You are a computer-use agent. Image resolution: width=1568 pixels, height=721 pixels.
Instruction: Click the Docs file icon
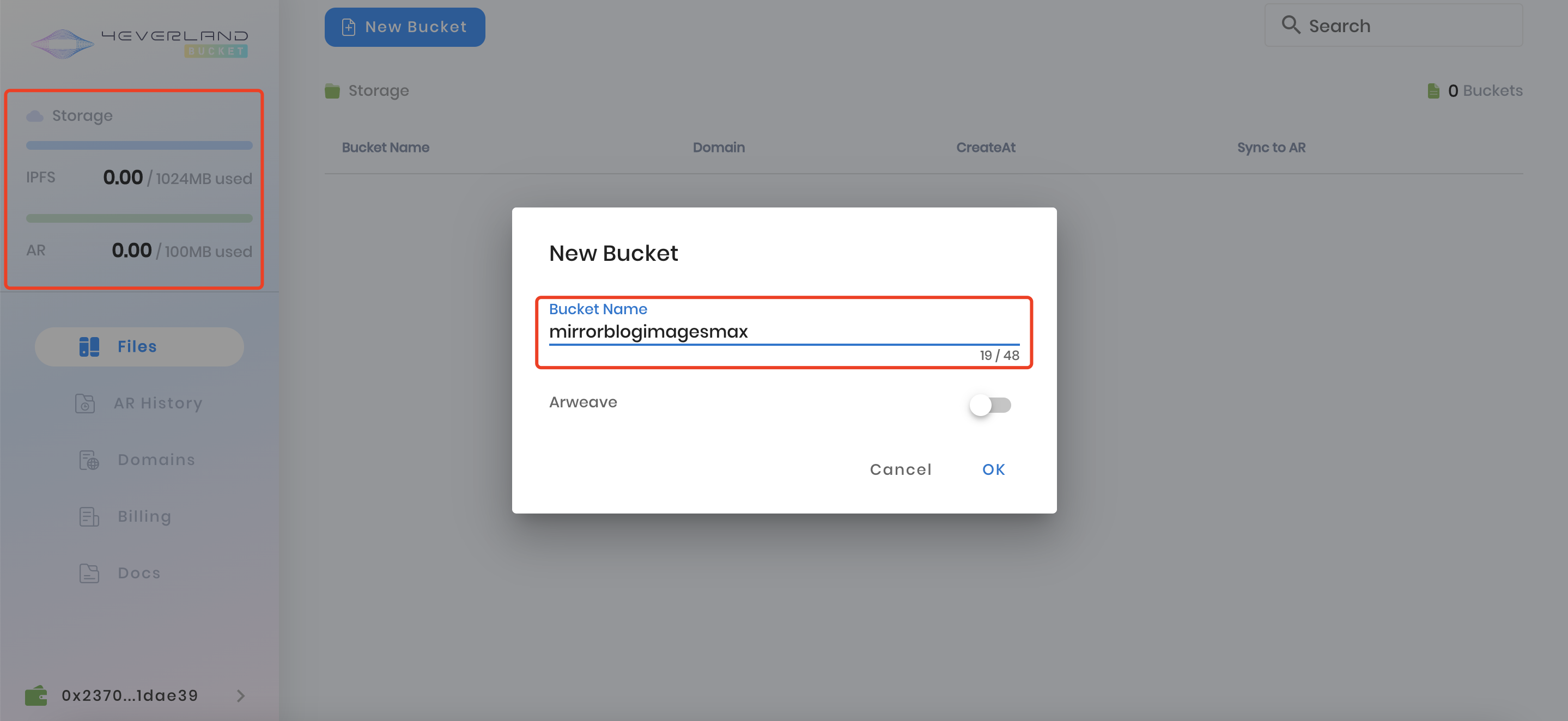pos(89,573)
